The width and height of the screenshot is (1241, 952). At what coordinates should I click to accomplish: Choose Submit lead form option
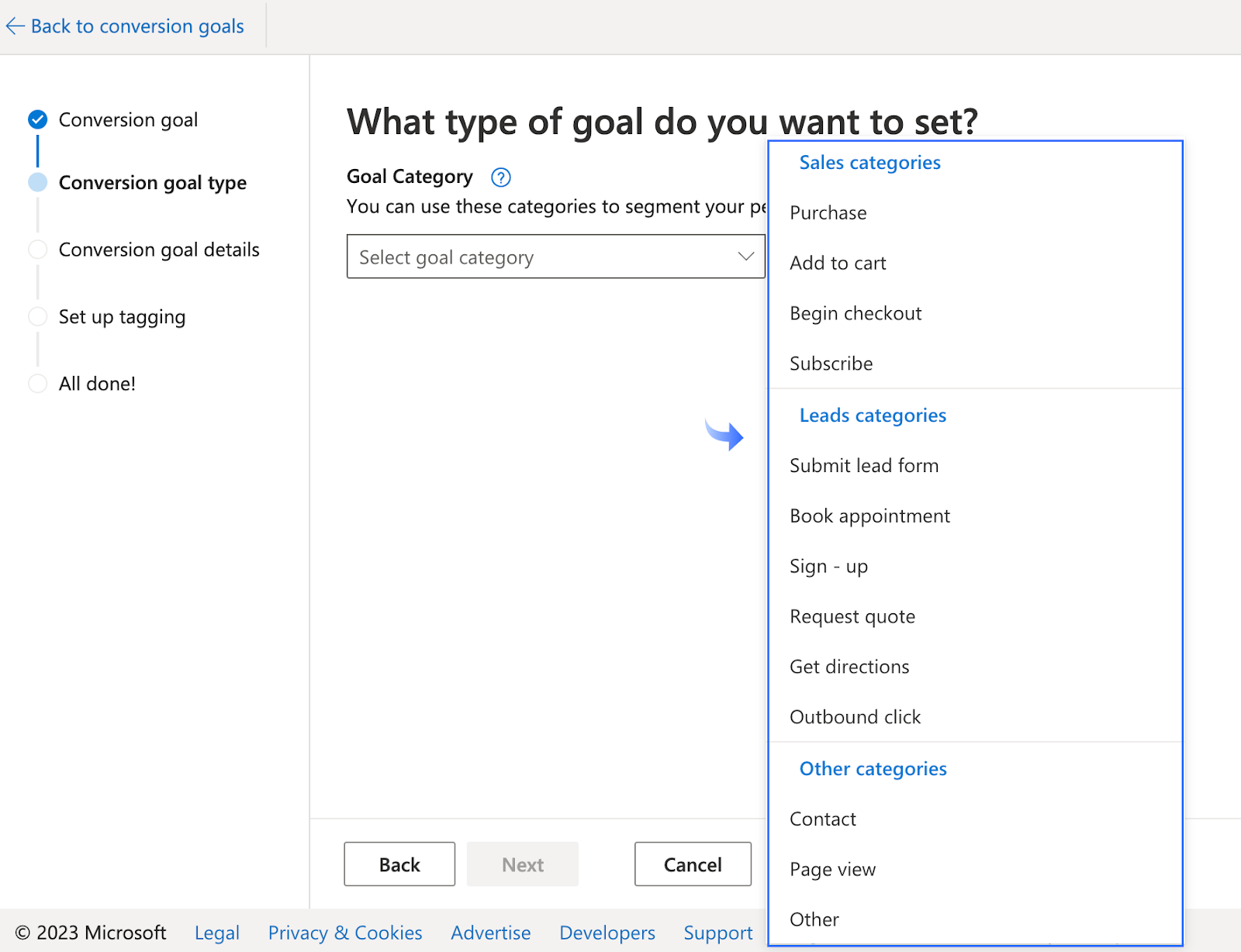coord(864,466)
